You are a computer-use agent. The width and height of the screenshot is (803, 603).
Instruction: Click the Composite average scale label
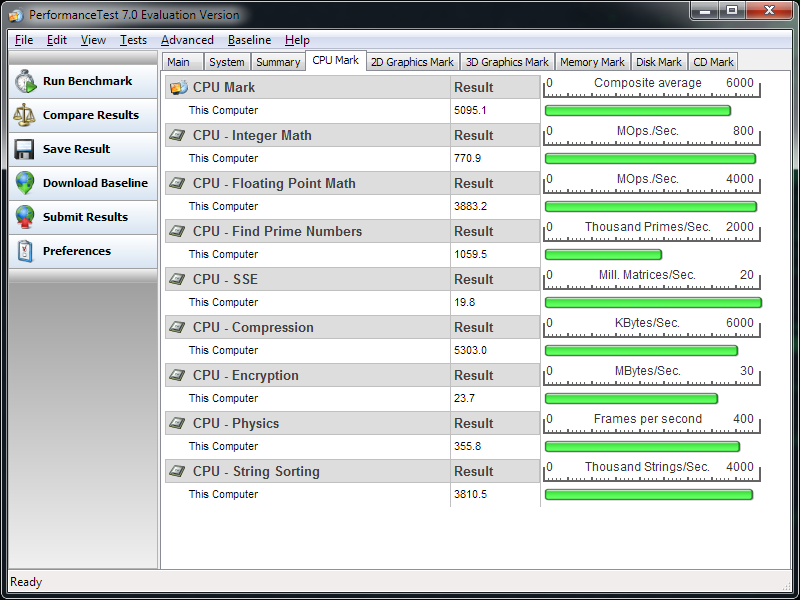[648, 83]
